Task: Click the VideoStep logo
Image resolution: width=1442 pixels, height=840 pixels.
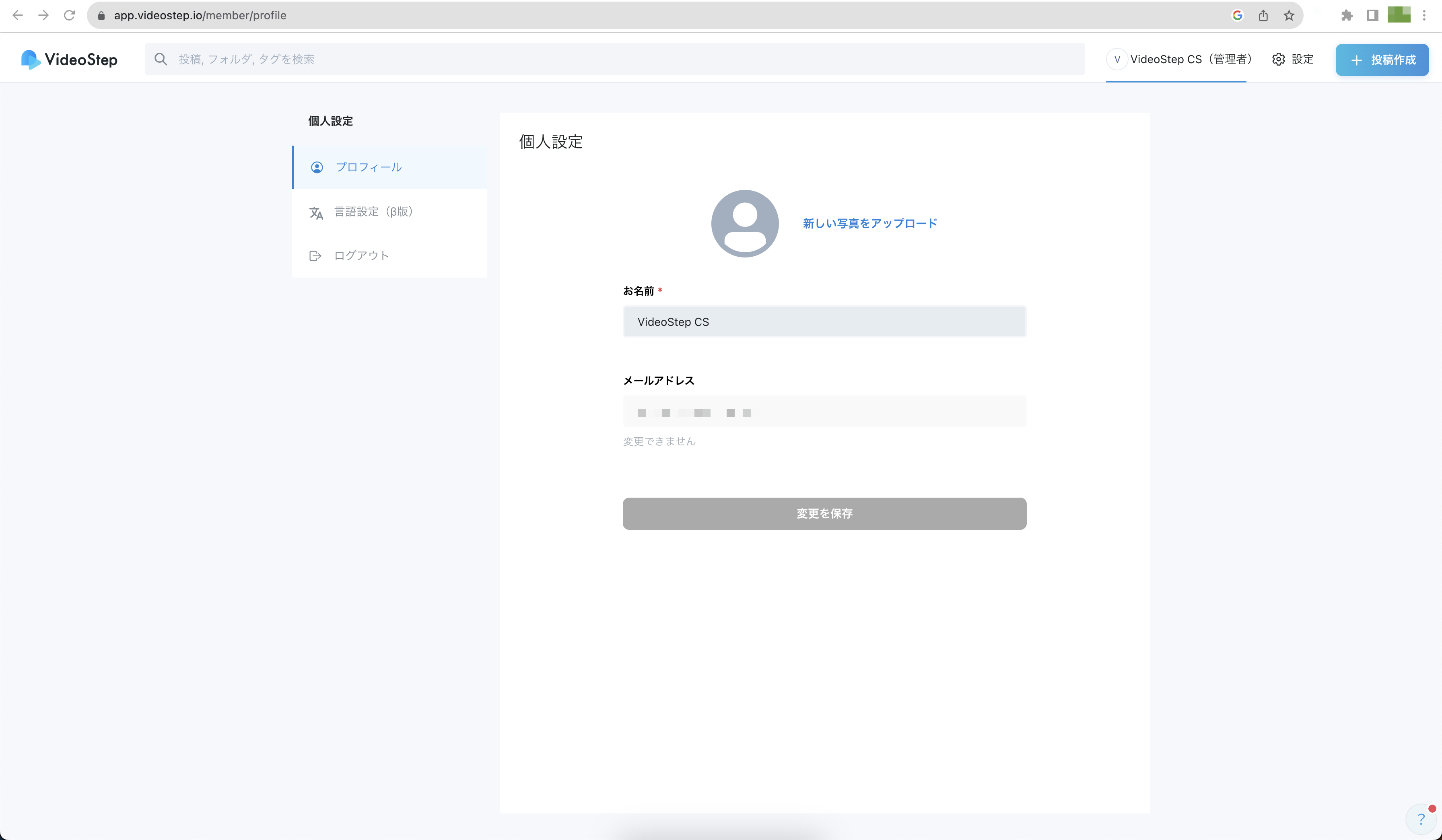Action: click(x=69, y=60)
